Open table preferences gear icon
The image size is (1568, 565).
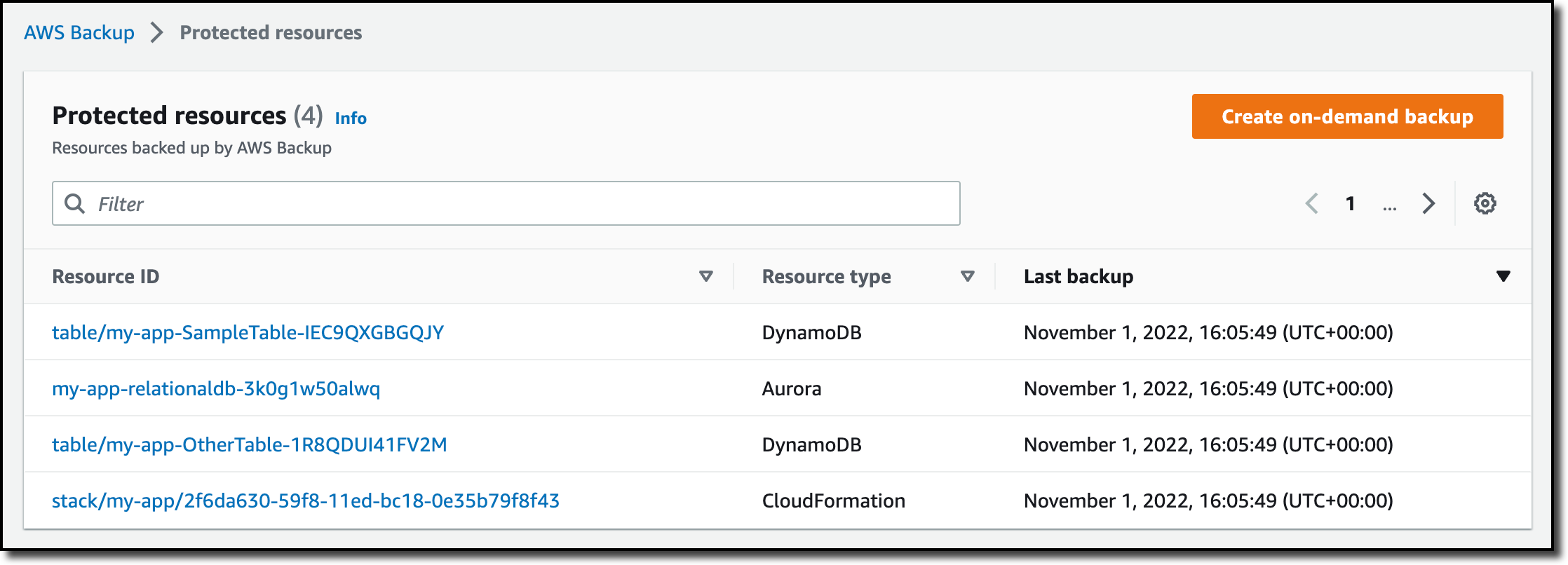pos(1485,203)
